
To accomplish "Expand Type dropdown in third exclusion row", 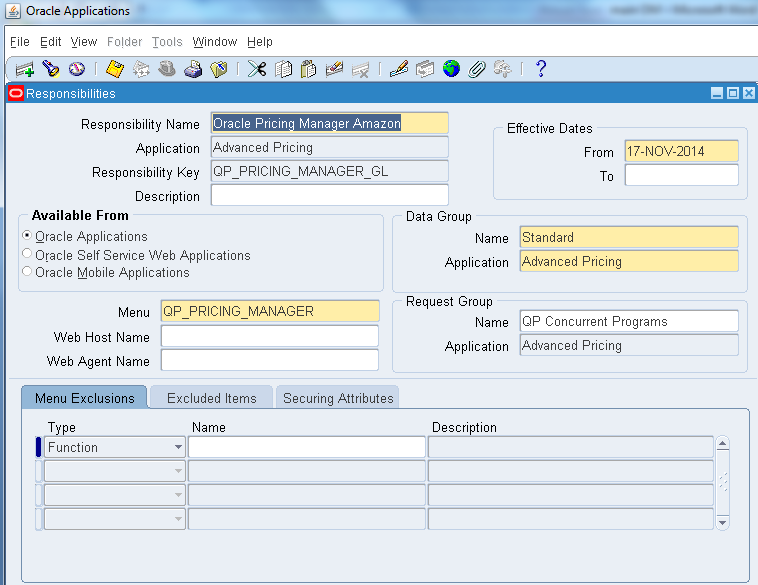I will (178, 495).
